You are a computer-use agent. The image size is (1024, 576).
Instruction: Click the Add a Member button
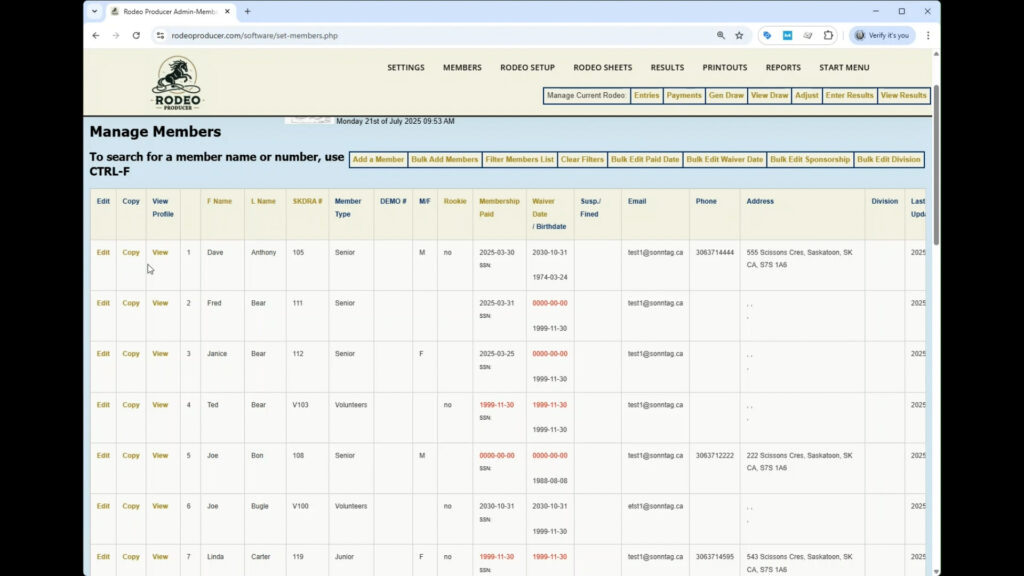pos(378,160)
